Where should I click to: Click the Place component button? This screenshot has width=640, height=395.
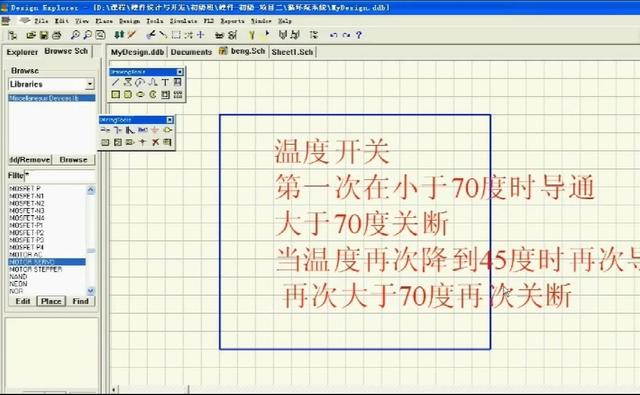(x=51, y=301)
